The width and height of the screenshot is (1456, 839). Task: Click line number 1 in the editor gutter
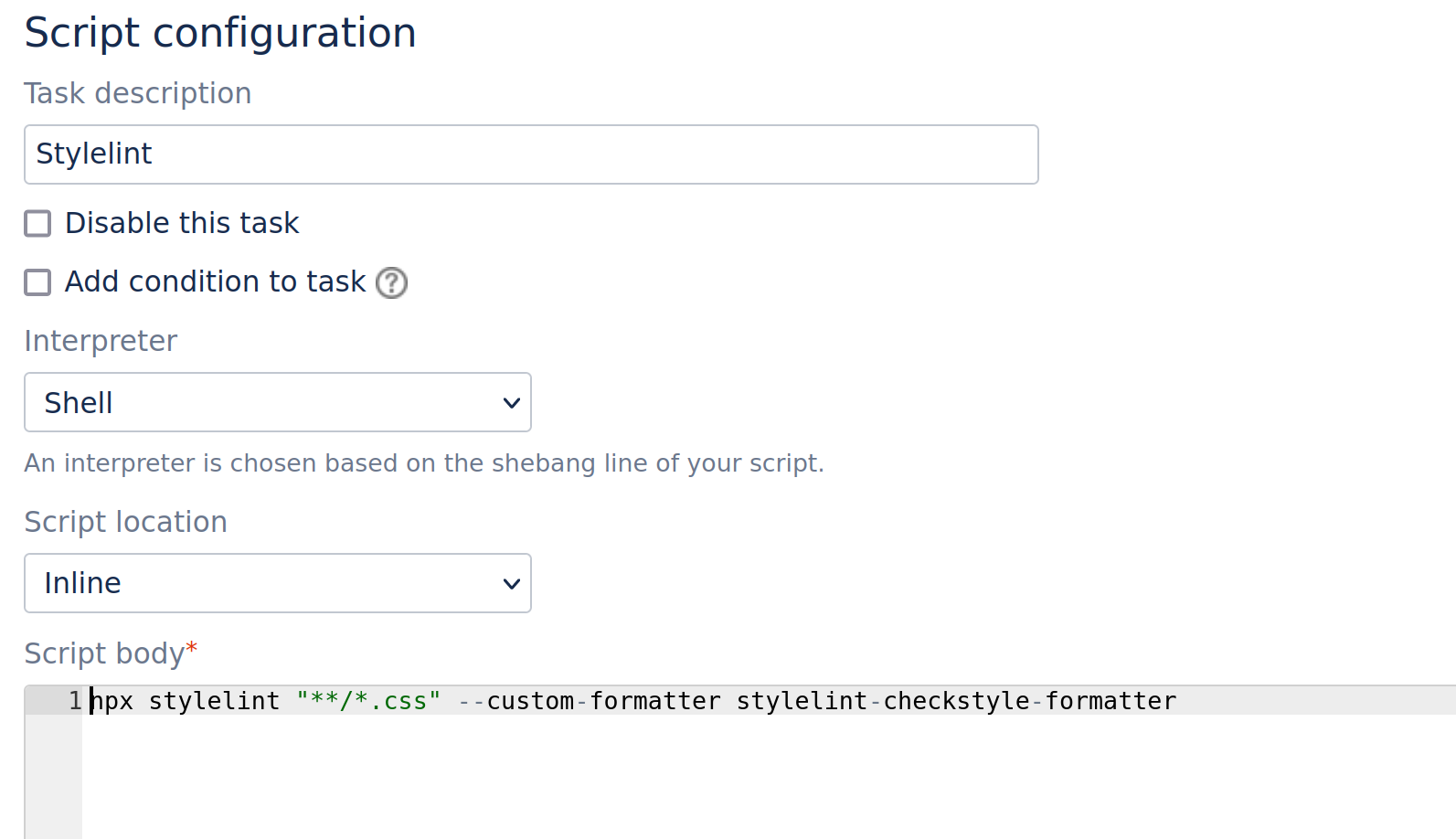click(x=75, y=701)
